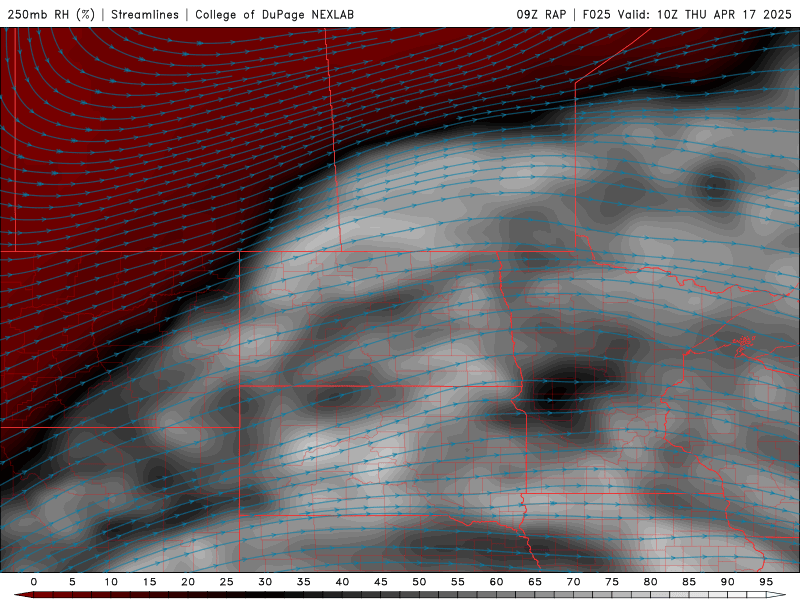This screenshot has width=800, height=600.
Task: Click the '20' color scale label
Action: [188, 582]
